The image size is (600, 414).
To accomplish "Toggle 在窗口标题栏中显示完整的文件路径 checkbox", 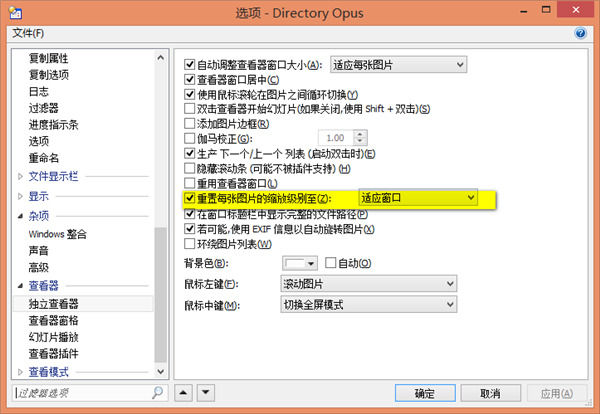I will tap(189, 214).
